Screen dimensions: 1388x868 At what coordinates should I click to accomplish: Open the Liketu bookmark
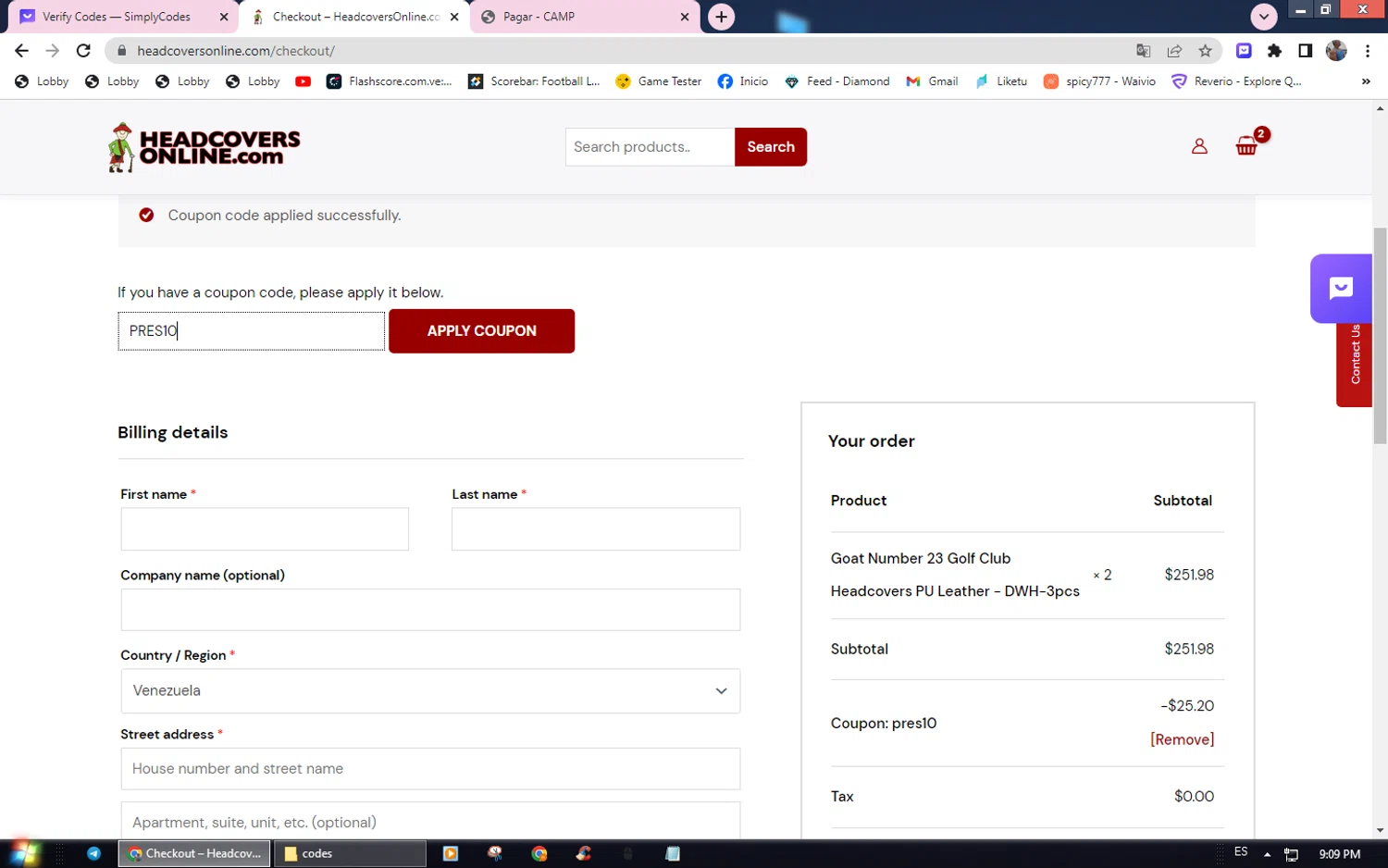pos(1000,81)
